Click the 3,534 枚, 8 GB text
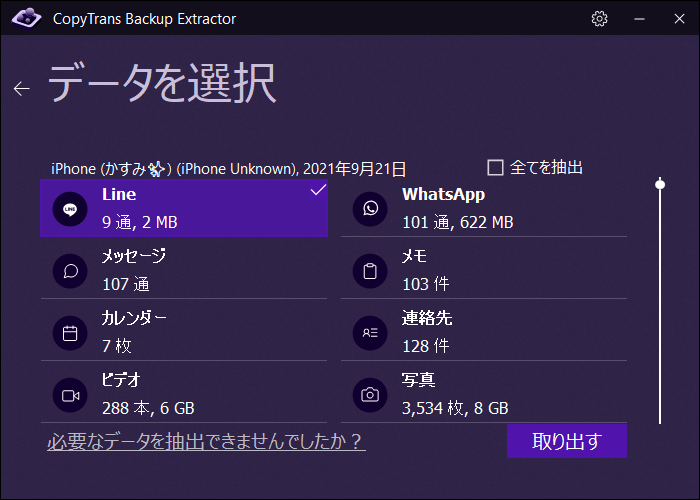Image resolution: width=700 pixels, height=500 pixels. pos(455,408)
